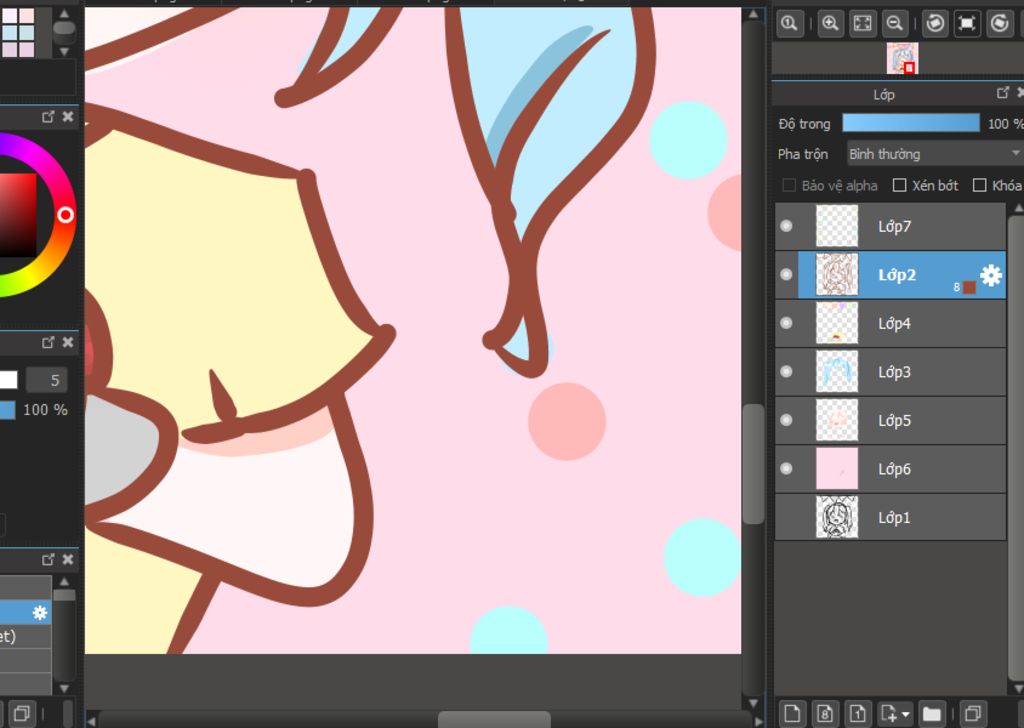Add a new layer folder
The width and height of the screenshot is (1024, 728).
coord(932,713)
